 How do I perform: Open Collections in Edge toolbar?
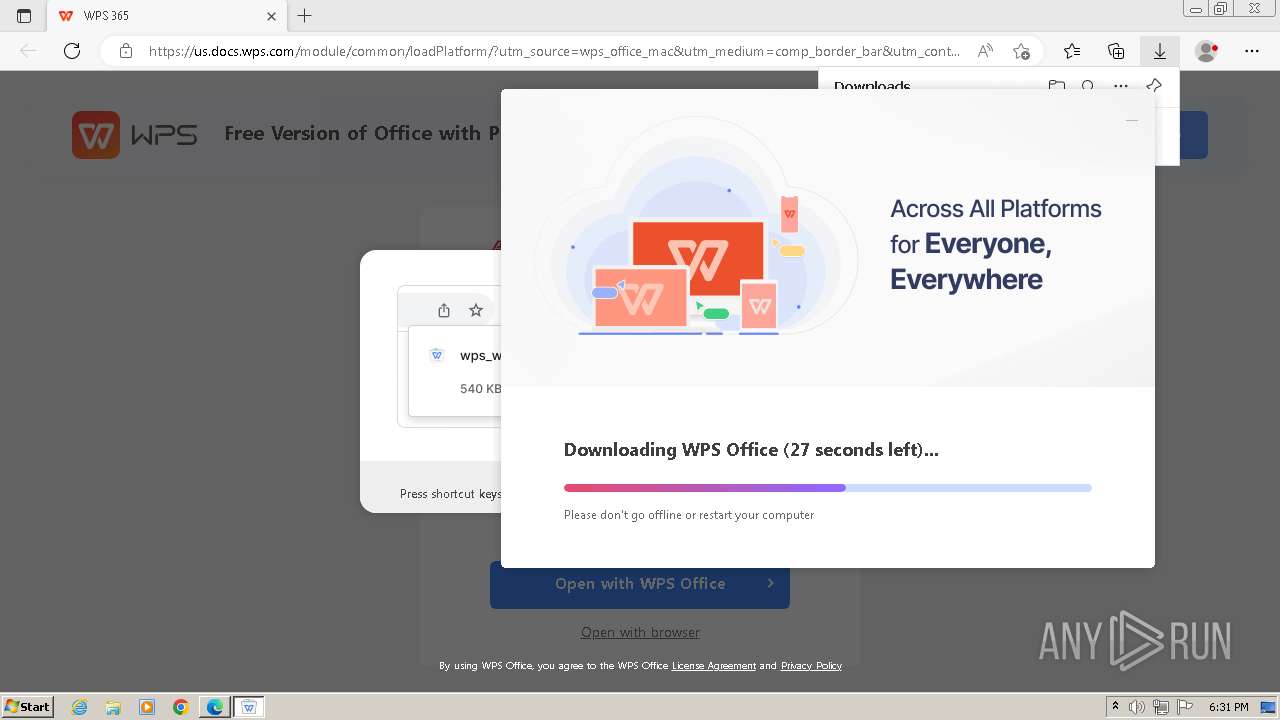point(1116,51)
